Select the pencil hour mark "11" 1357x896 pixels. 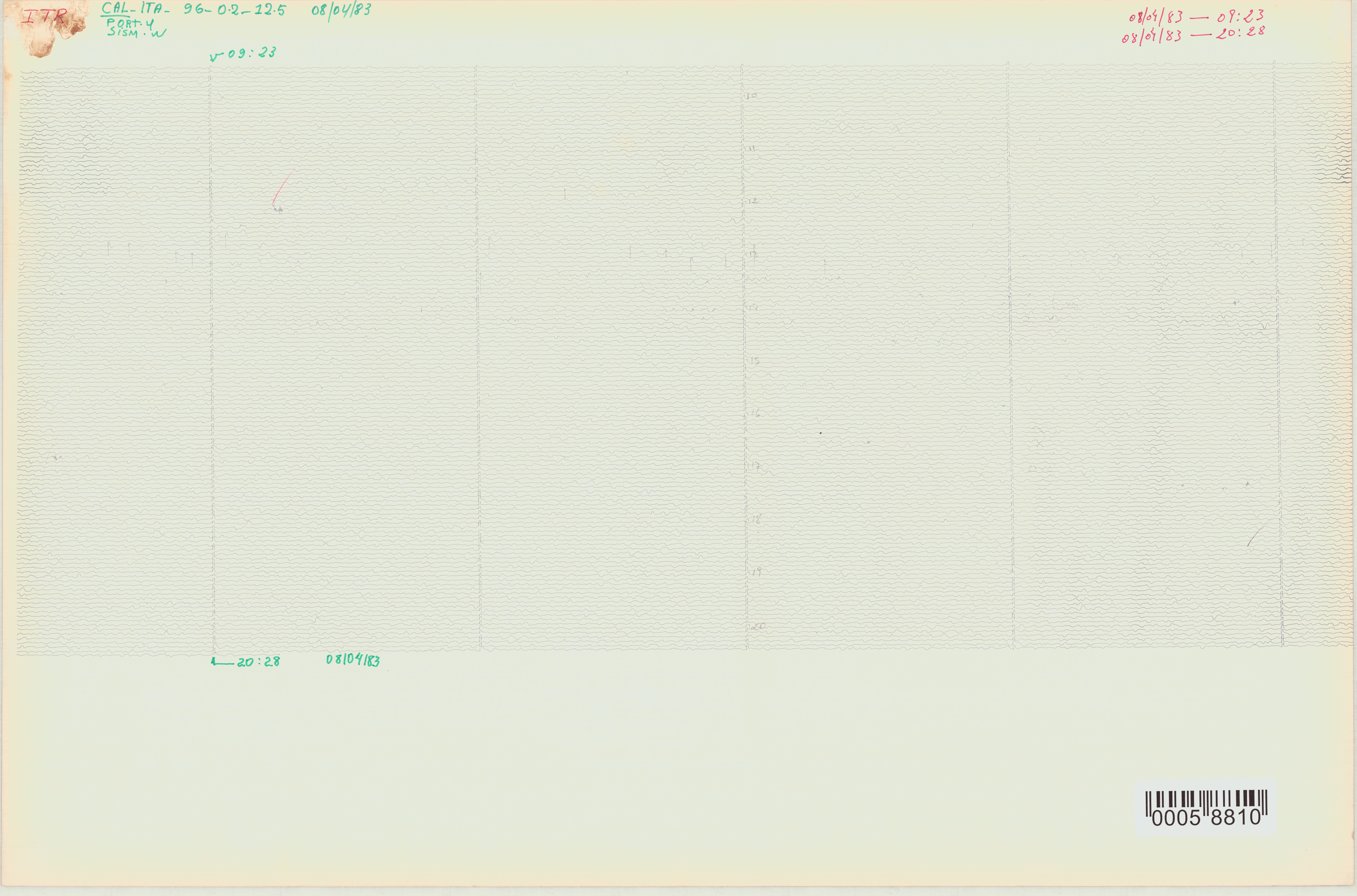coord(752,149)
